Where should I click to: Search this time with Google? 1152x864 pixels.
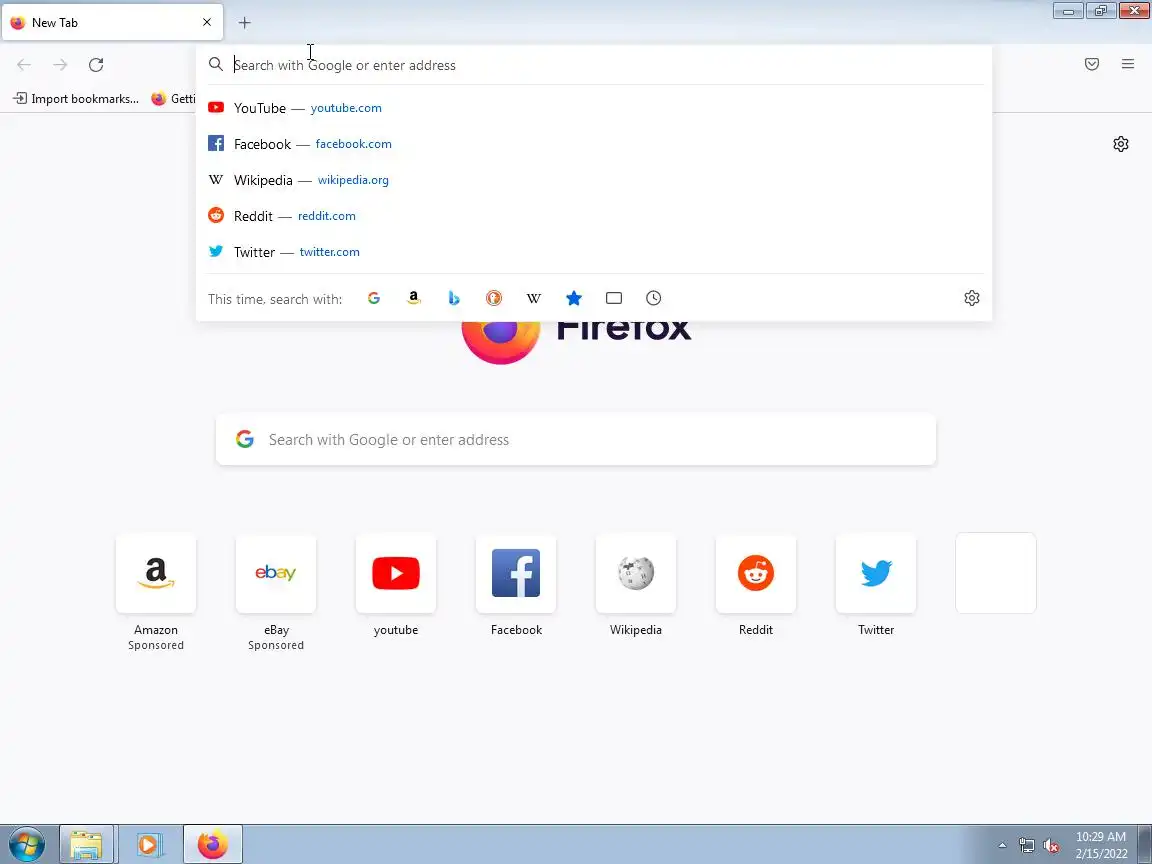click(374, 298)
